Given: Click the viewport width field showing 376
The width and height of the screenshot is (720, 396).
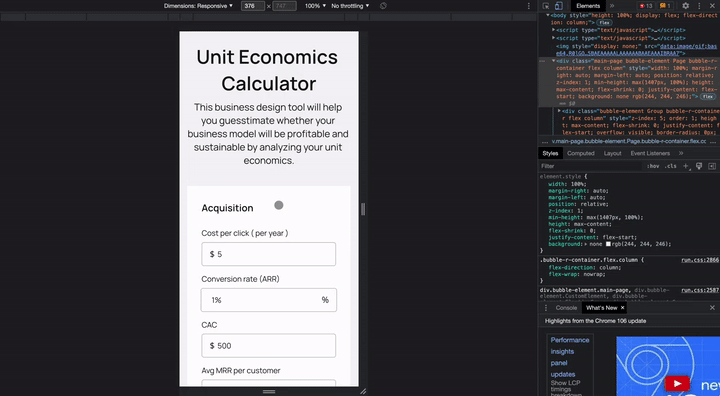Looking at the screenshot, I should [x=253, y=6].
